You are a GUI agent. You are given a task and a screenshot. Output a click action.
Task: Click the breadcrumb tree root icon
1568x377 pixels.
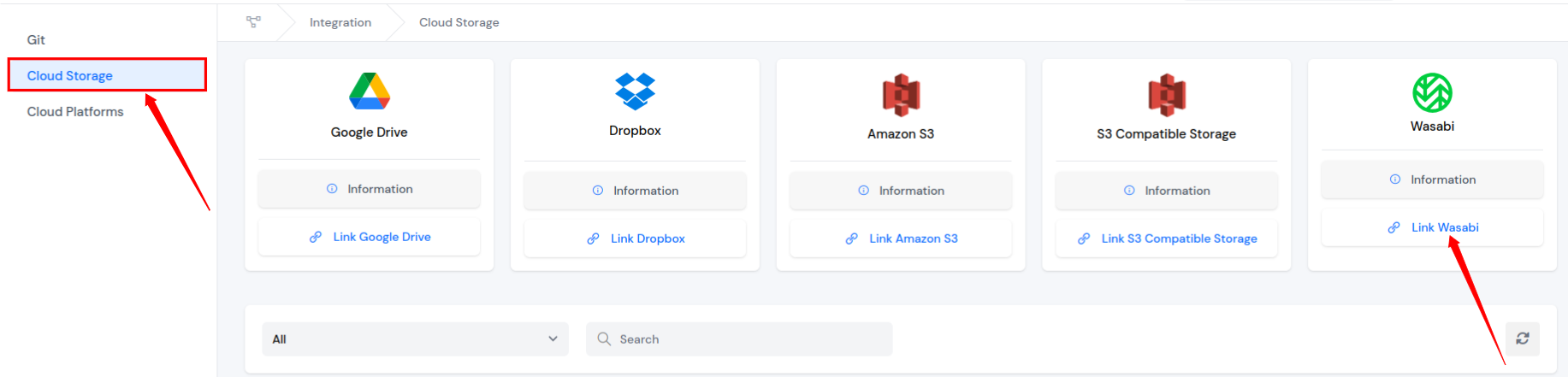[x=253, y=22]
